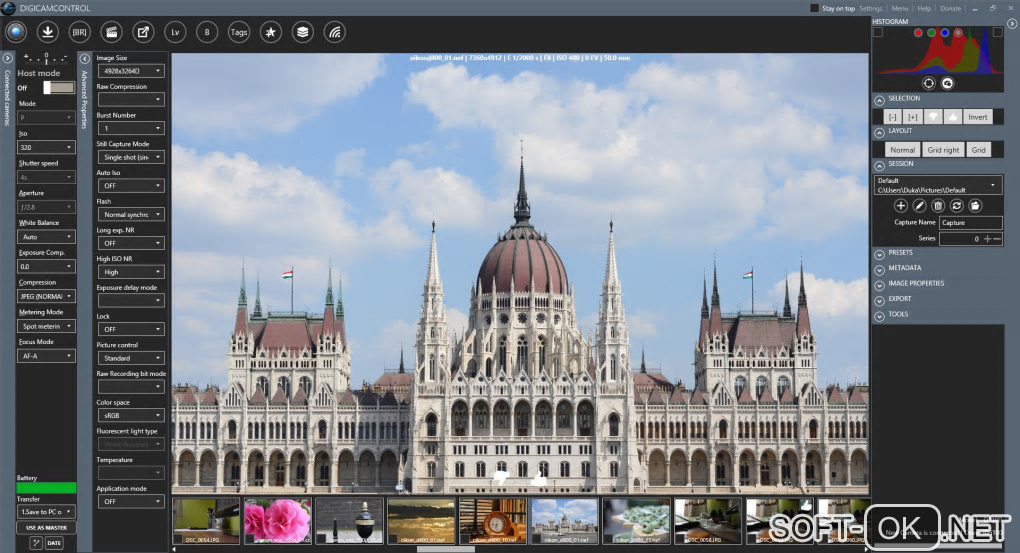Open the White Balance Auto dropdown
The width and height of the screenshot is (1020, 553).
[46, 237]
